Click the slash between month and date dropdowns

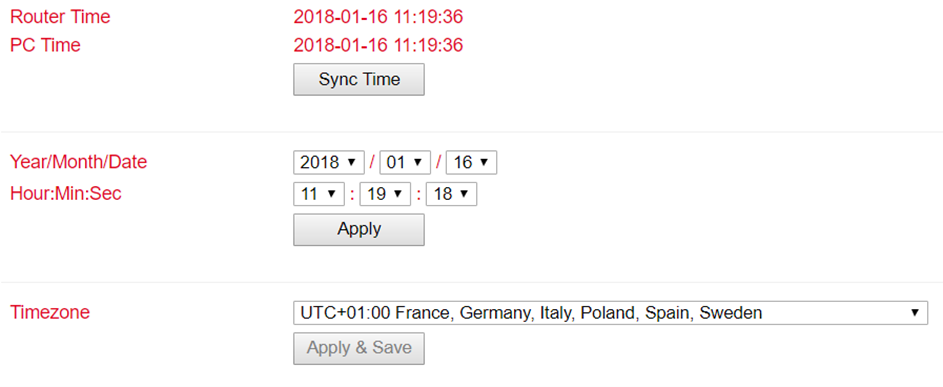pyautogui.click(x=439, y=163)
